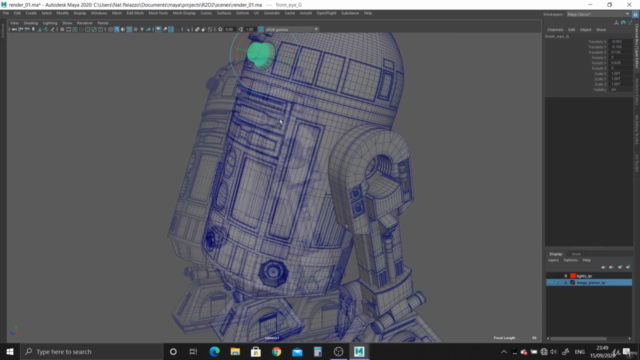Toggle the color management icon beside sRGB gamma
The image size is (640, 360).
coord(261,29)
